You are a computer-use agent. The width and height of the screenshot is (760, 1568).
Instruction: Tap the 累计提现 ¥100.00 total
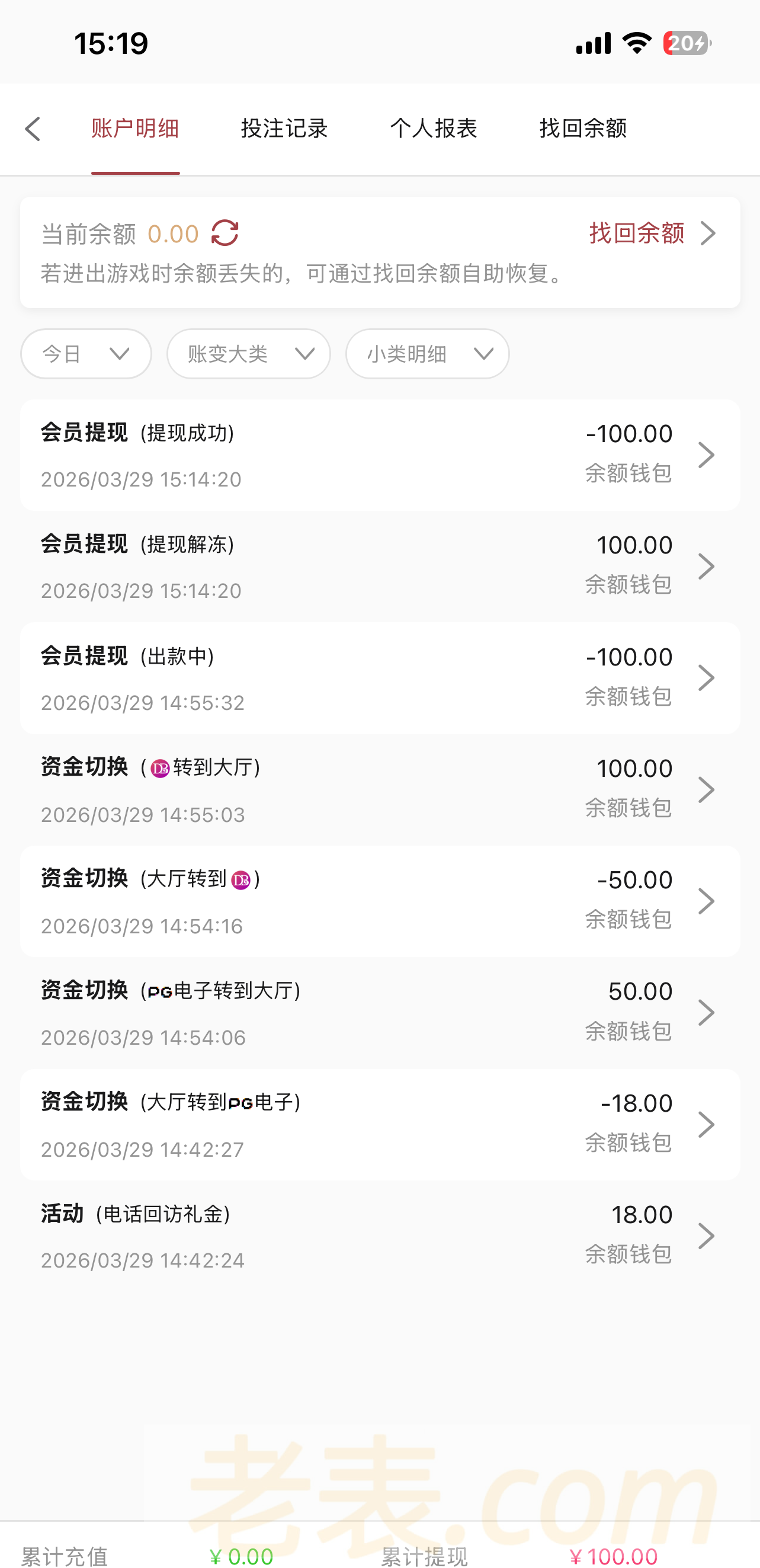point(613,1556)
